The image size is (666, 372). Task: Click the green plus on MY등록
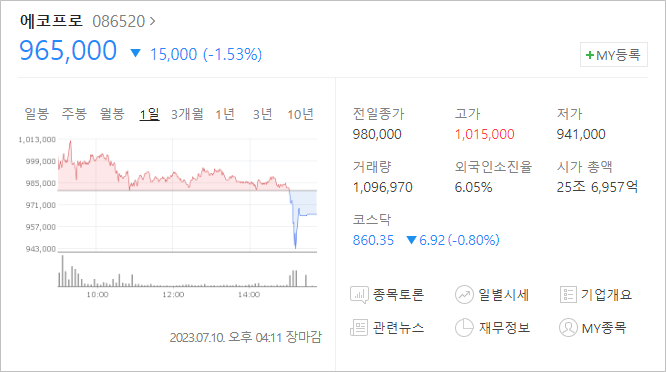click(x=590, y=55)
